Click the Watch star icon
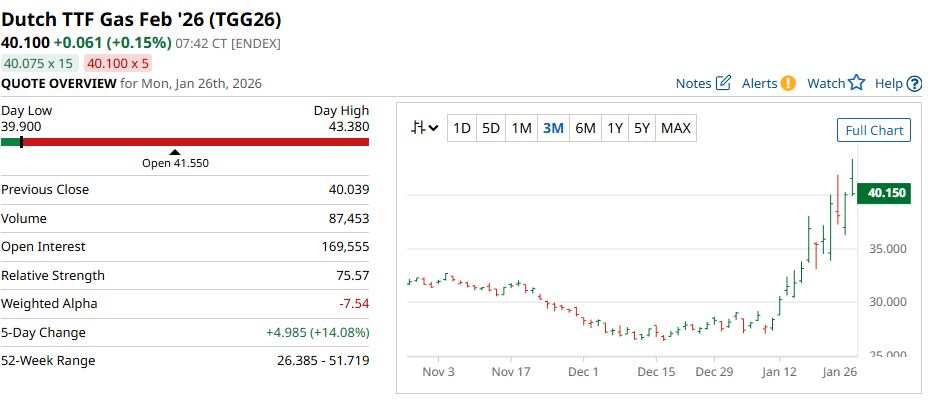Screen dimensions: 932x408 [856, 83]
